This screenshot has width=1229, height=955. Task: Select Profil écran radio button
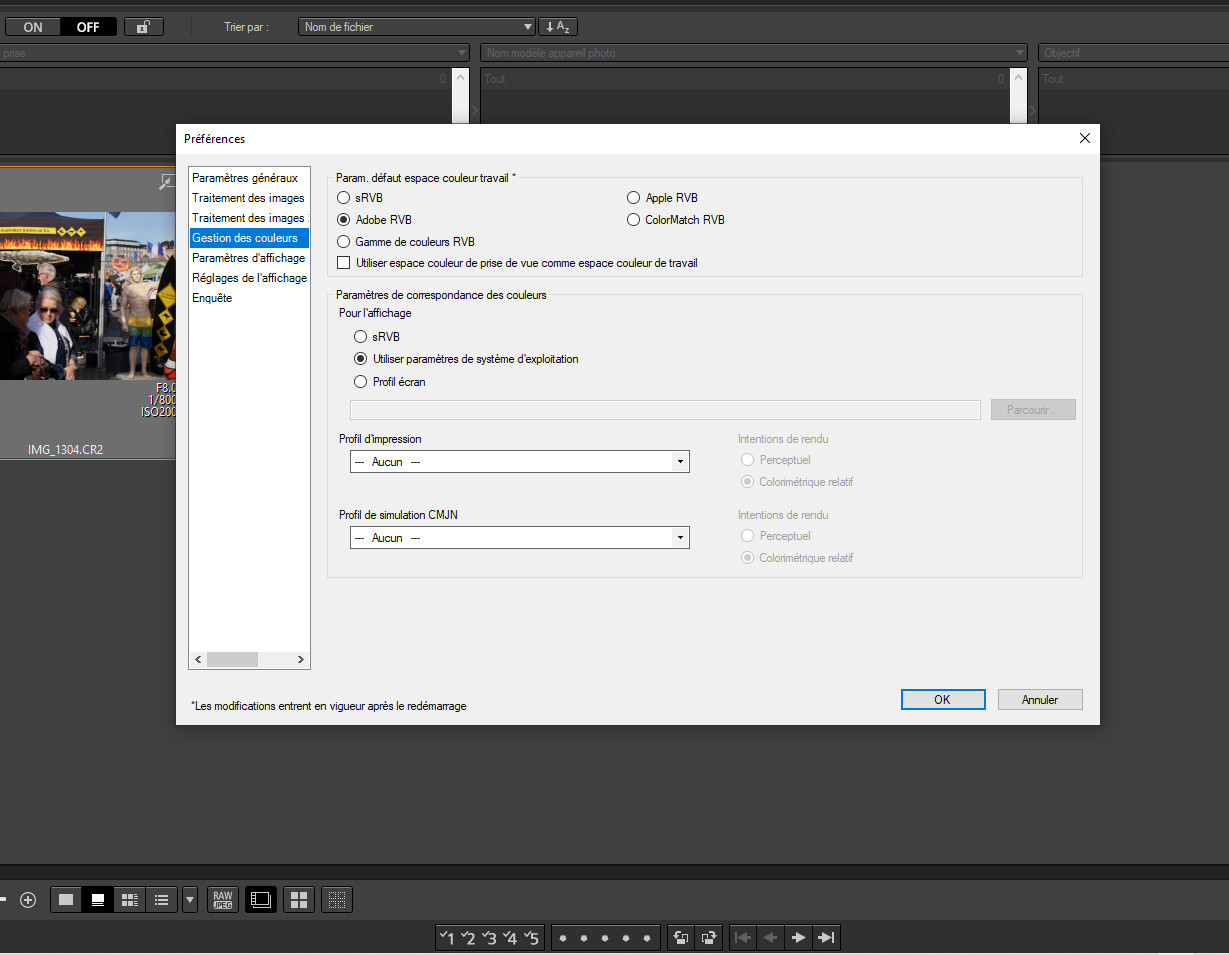(x=361, y=381)
